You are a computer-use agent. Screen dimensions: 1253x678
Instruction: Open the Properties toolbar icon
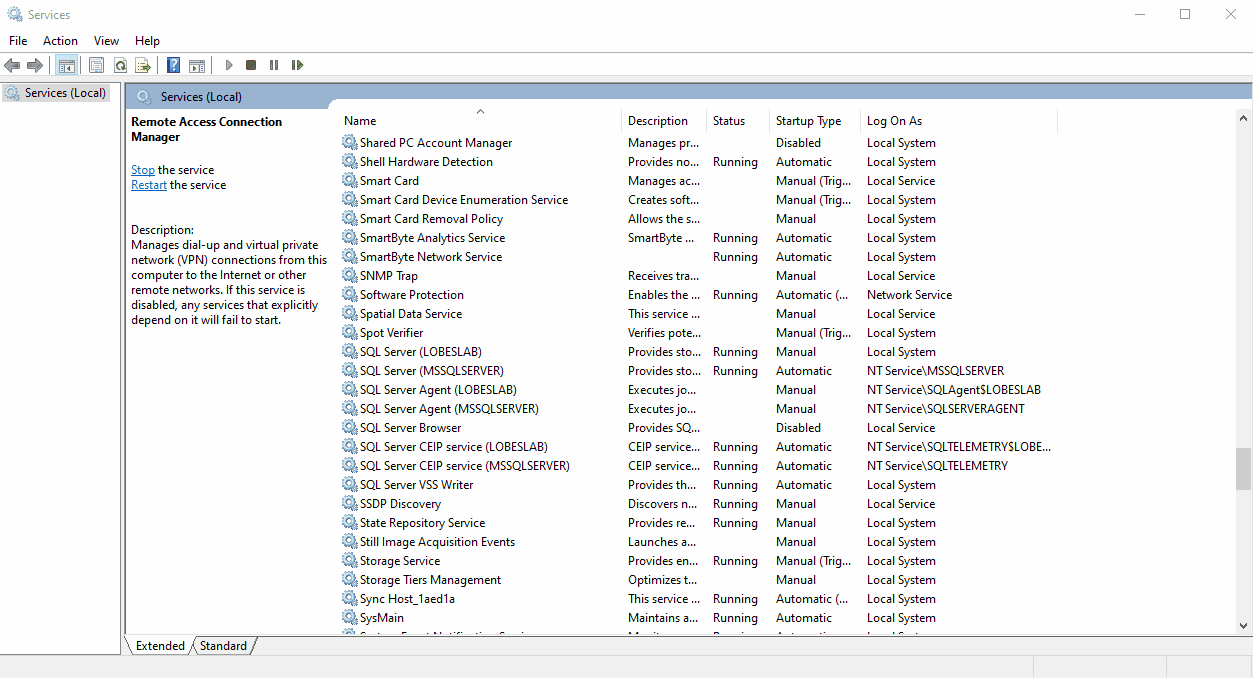(97, 65)
